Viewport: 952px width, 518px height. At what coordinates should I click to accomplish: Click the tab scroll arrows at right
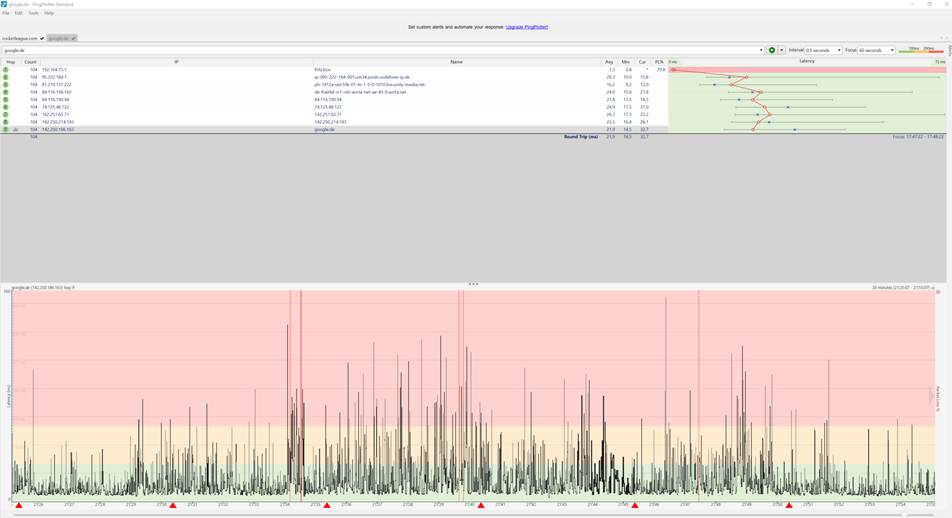pos(944,38)
